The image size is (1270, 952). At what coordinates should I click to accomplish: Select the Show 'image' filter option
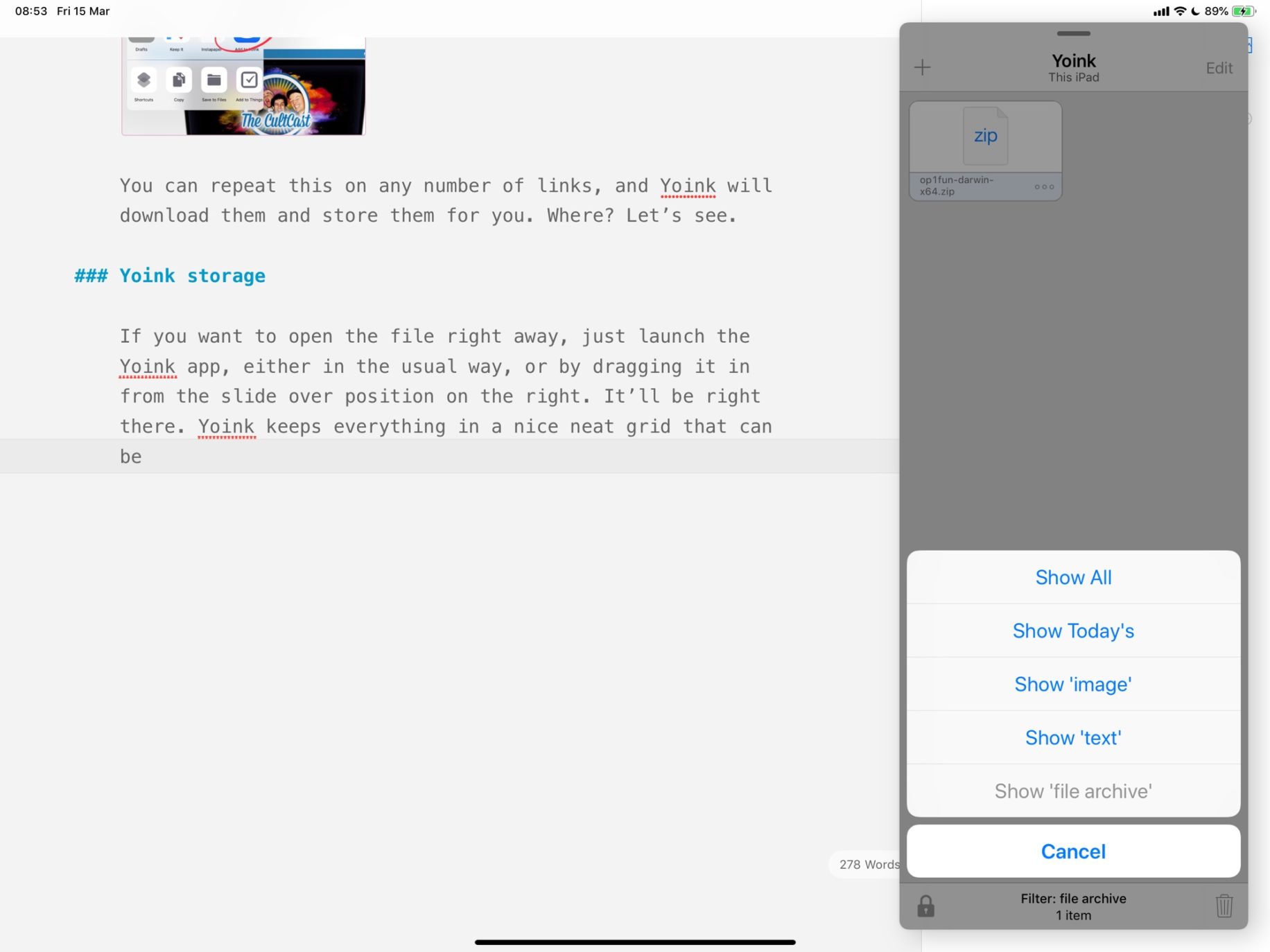1072,684
